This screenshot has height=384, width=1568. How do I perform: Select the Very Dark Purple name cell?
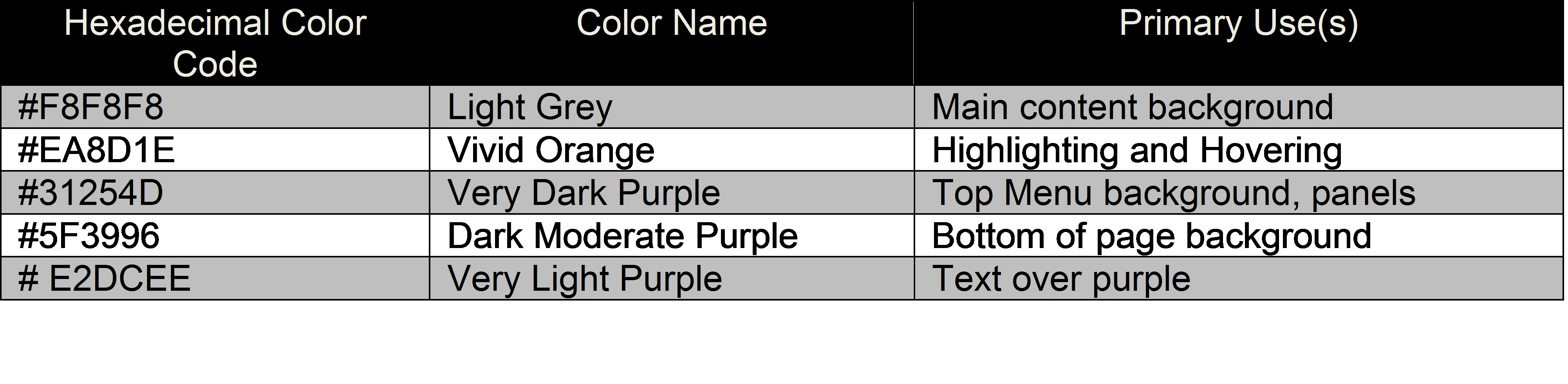click(584, 193)
